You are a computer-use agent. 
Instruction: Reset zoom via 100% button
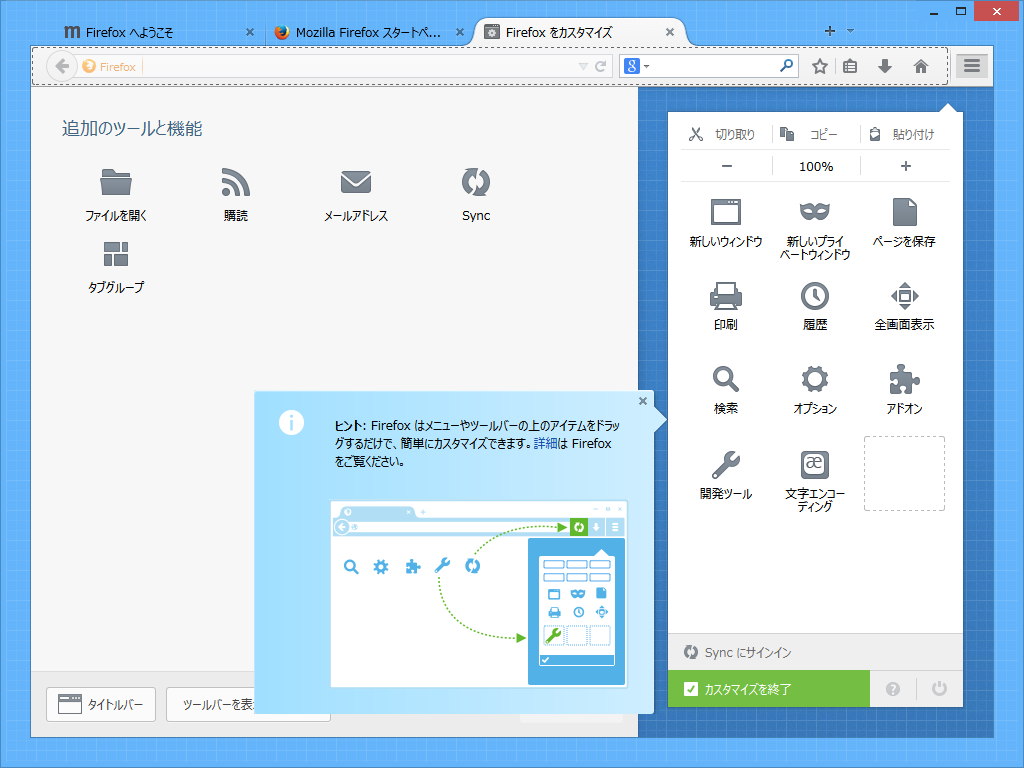tap(816, 167)
